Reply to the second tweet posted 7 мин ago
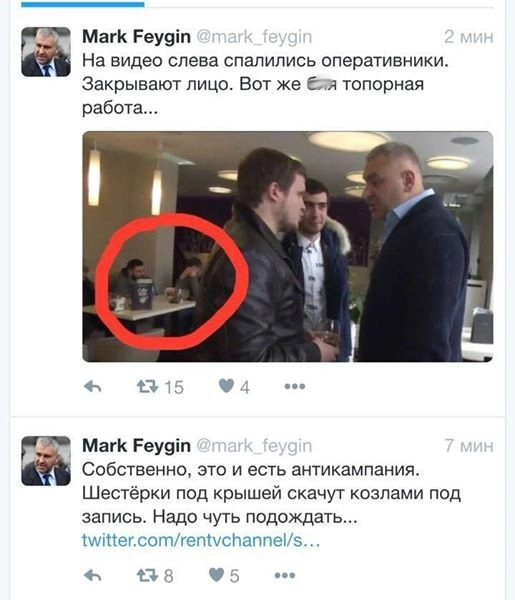Viewport: 515px width, 600px height. 93,575
